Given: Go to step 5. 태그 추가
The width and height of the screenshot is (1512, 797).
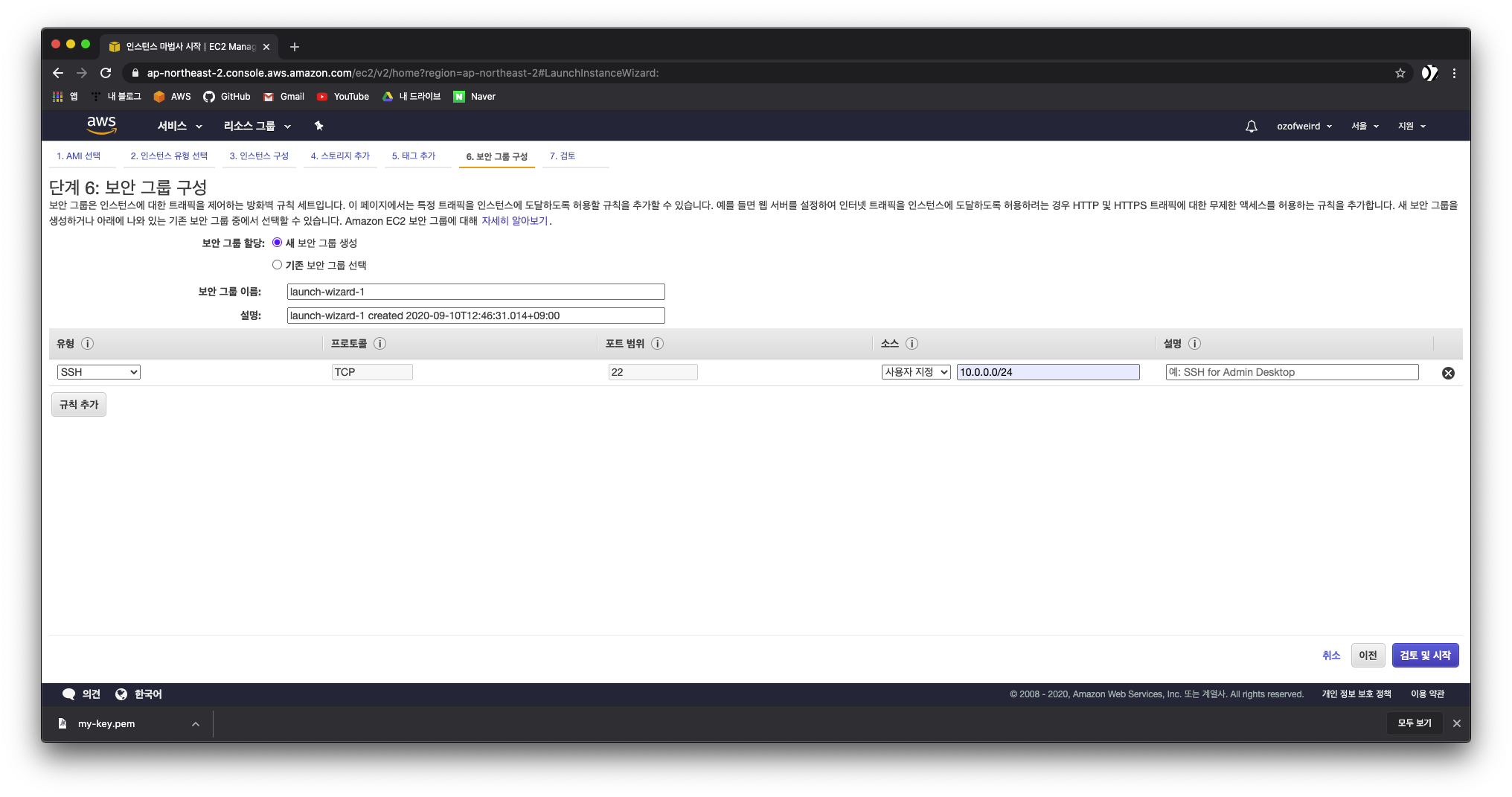Looking at the screenshot, I should tap(414, 156).
